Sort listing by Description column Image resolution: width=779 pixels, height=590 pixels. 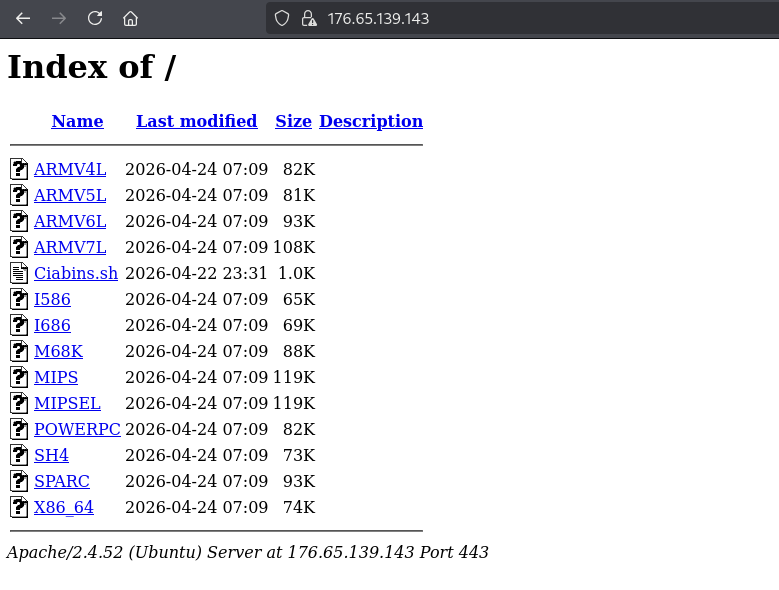tap(371, 121)
